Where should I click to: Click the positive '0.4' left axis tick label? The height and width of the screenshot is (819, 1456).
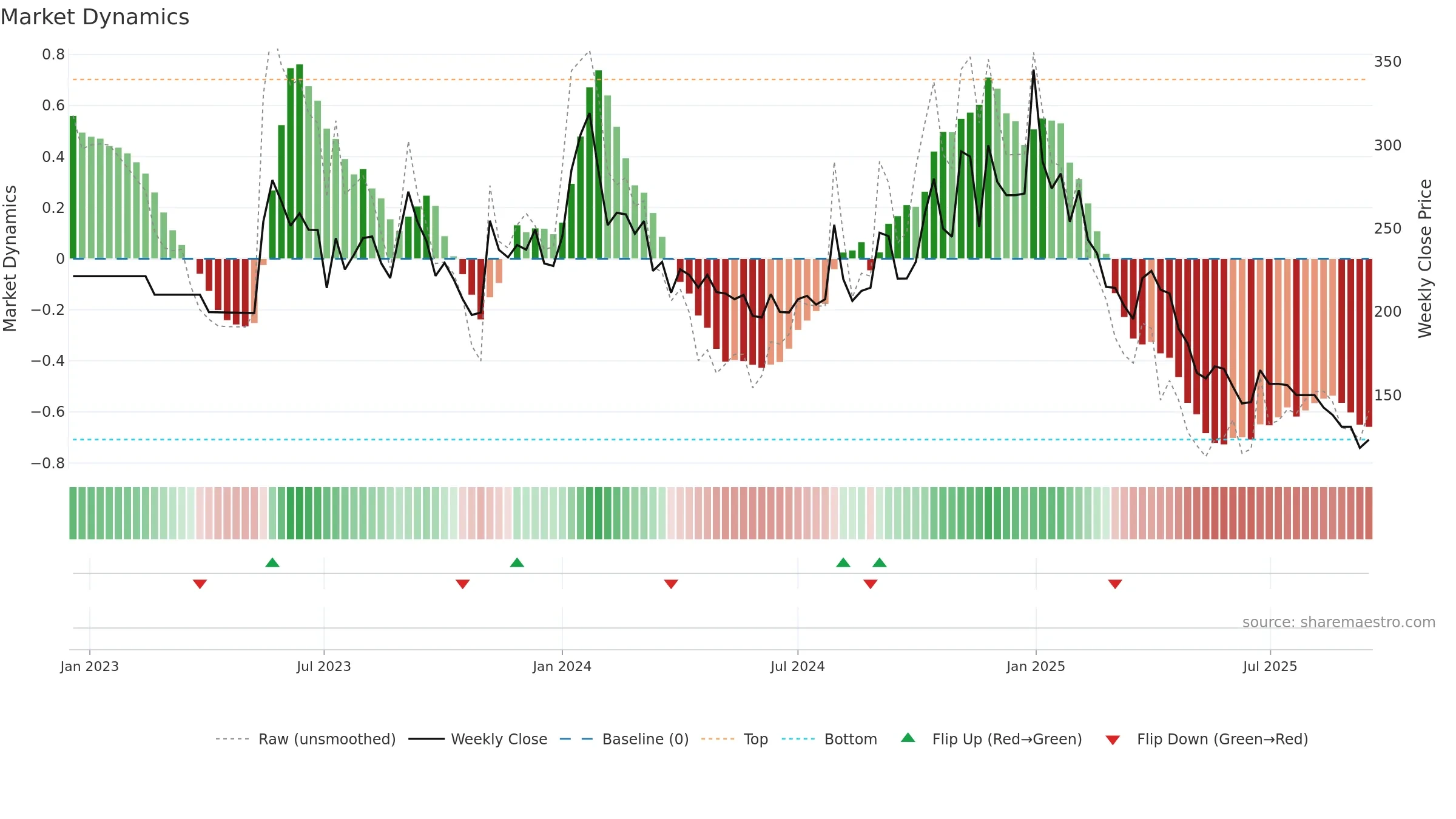(x=53, y=157)
